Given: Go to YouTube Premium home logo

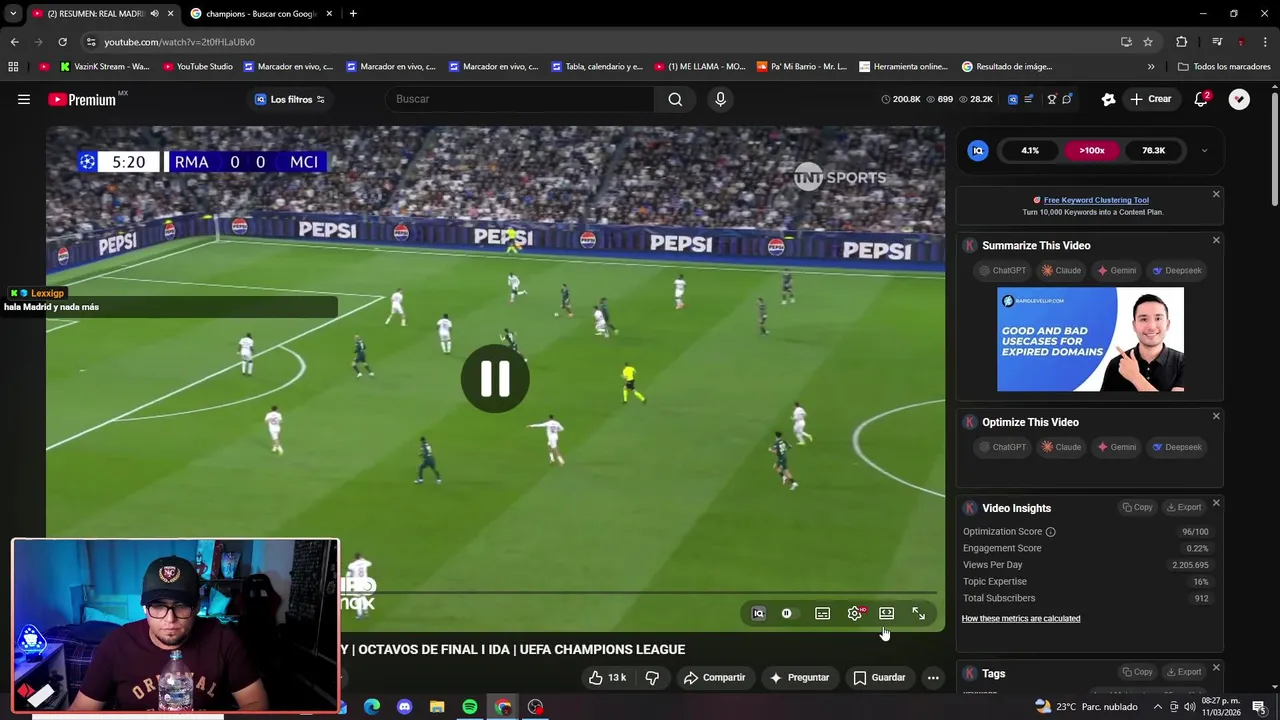Looking at the screenshot, I should point(82,100).
